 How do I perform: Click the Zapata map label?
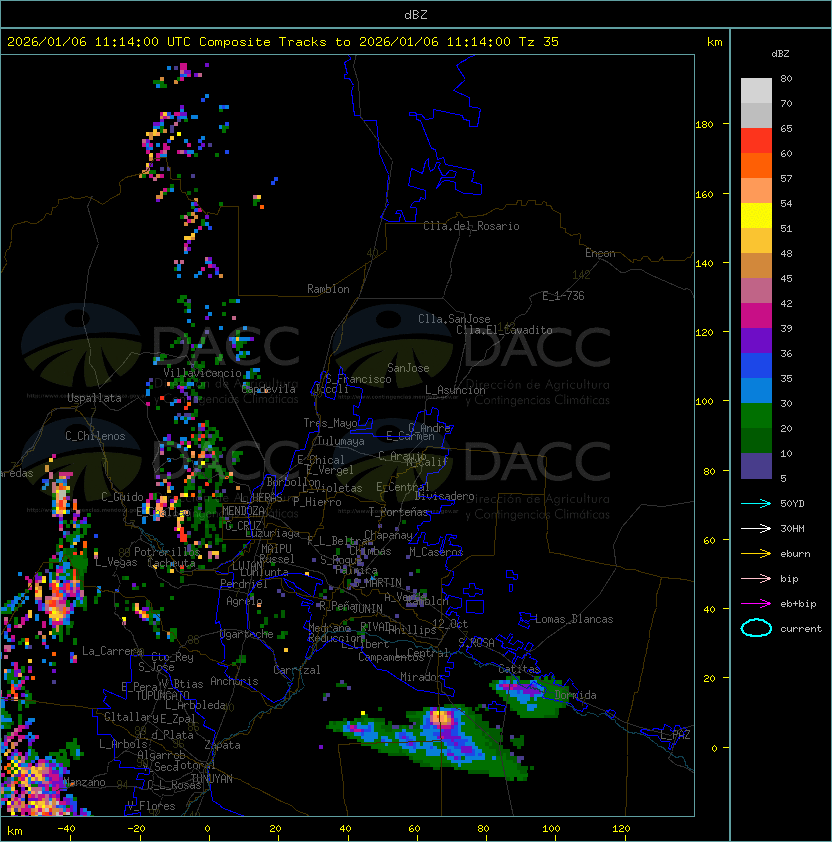[222, 745]
